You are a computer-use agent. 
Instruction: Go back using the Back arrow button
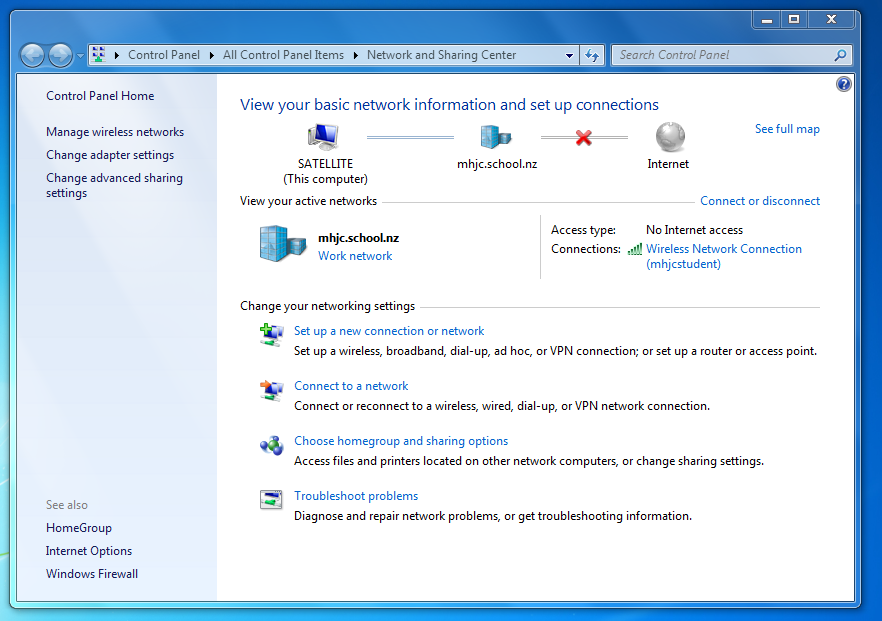[x=32, y=55]
